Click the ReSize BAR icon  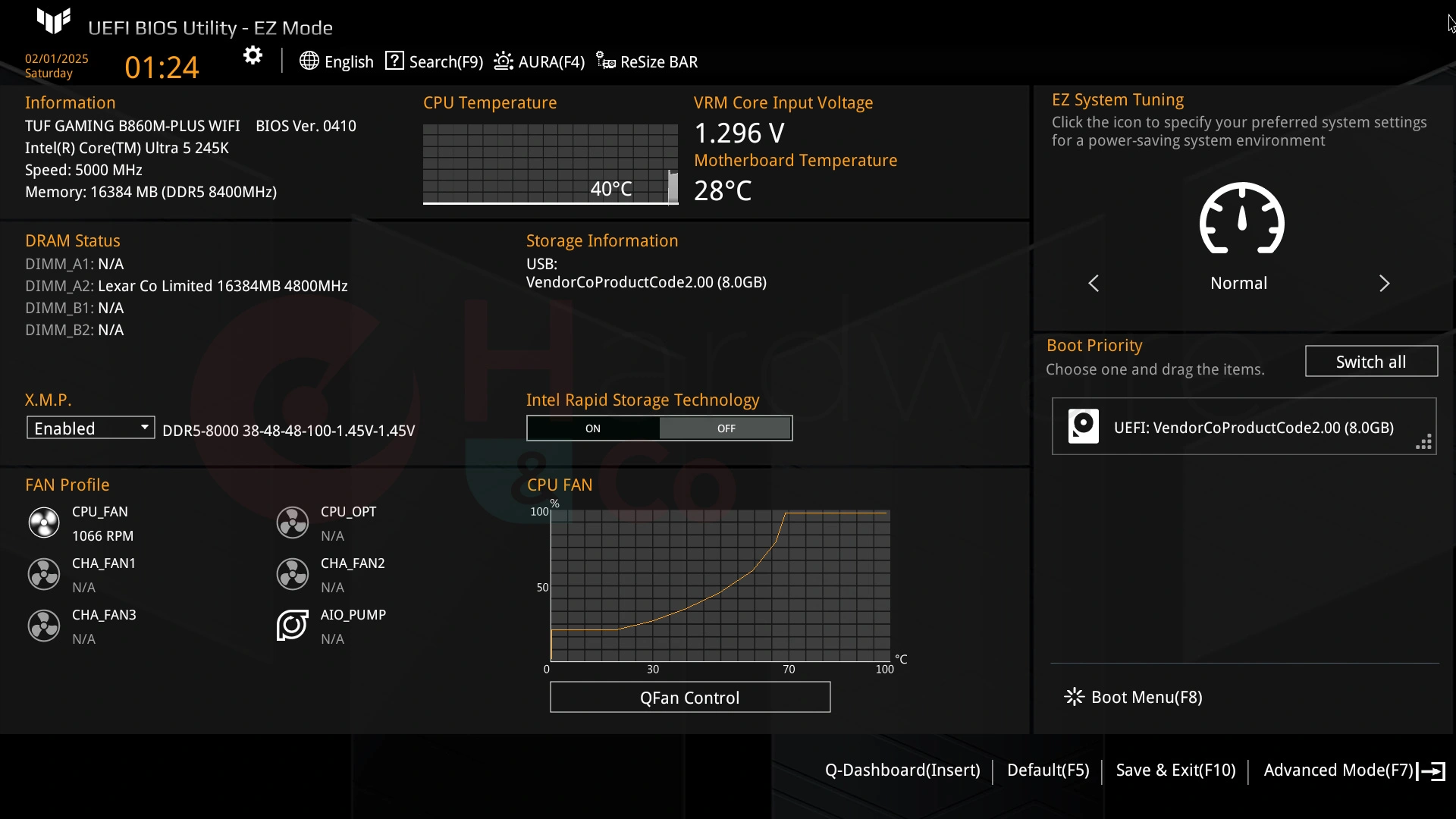(605, 61)
